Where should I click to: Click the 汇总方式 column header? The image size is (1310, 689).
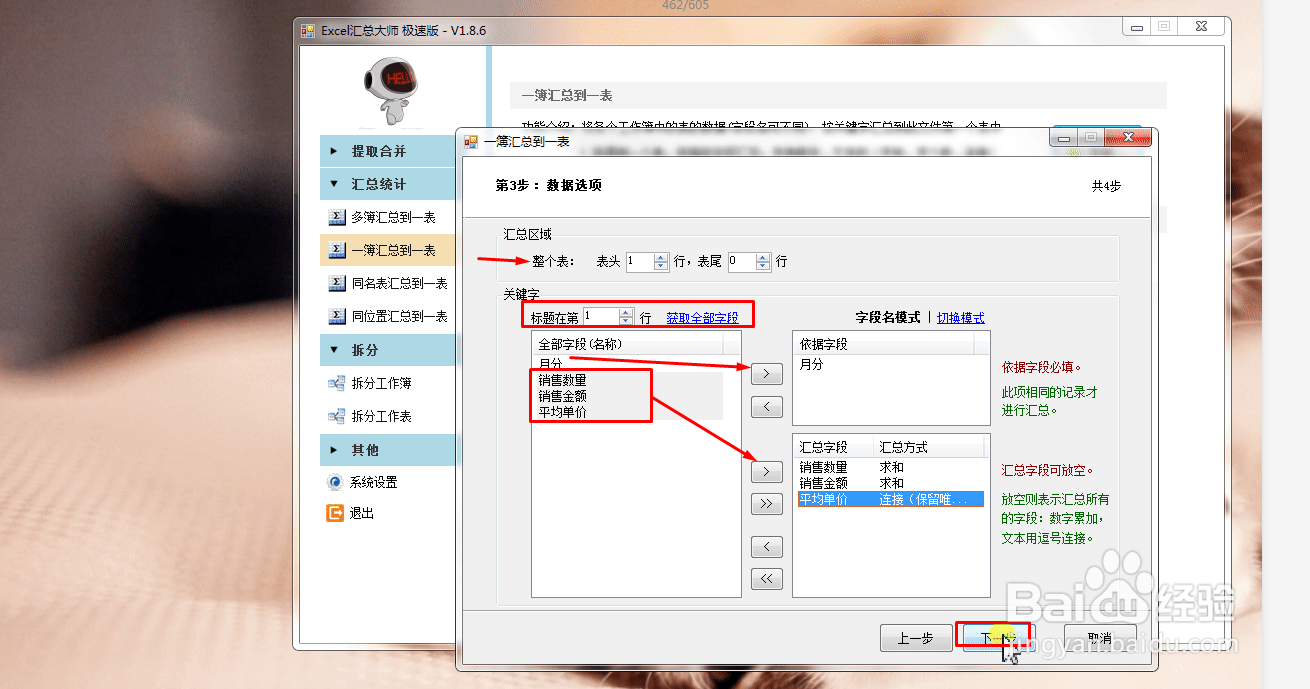tap(928, 447)
